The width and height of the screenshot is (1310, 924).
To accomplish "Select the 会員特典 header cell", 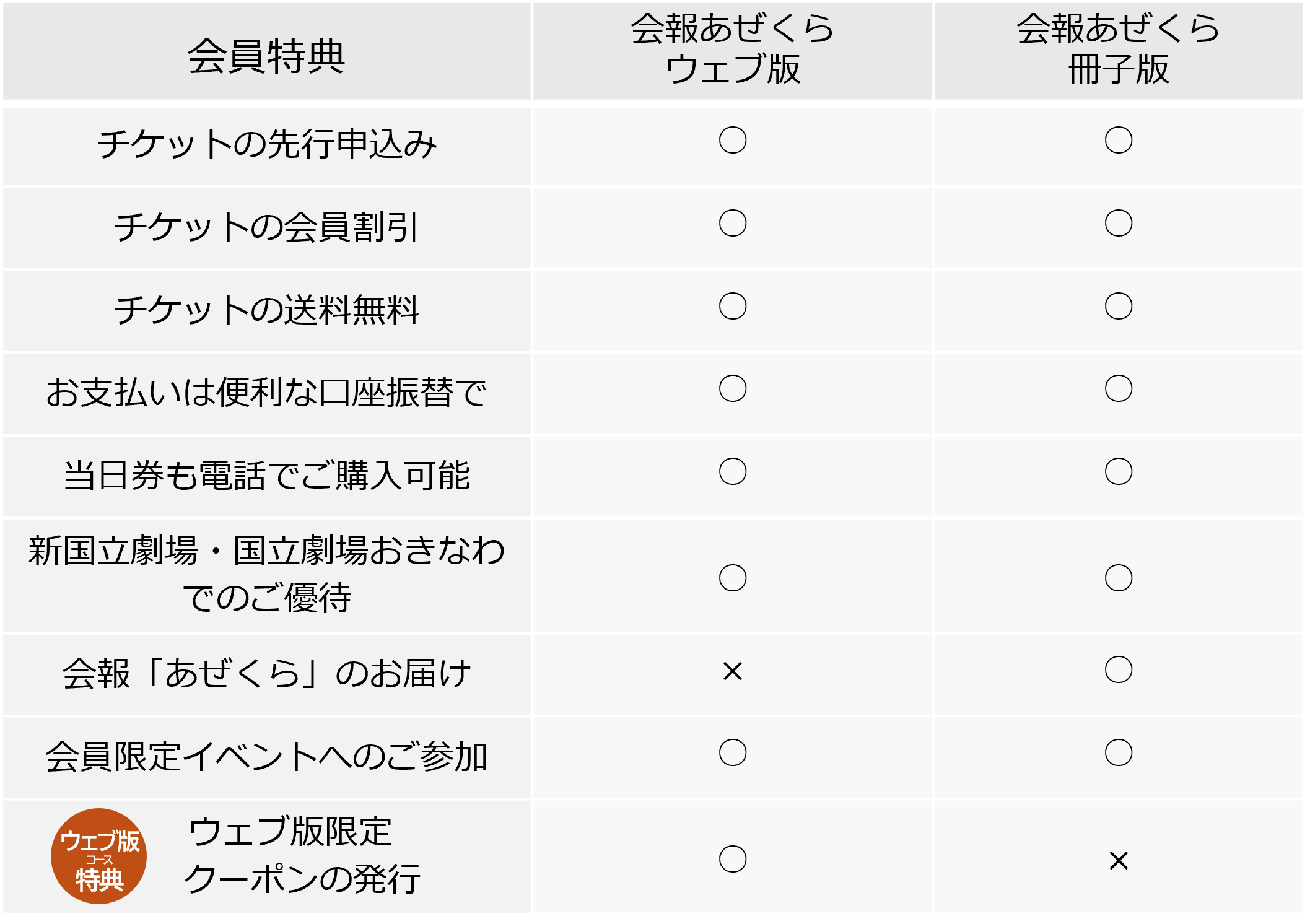I will (x=267, y=51).
